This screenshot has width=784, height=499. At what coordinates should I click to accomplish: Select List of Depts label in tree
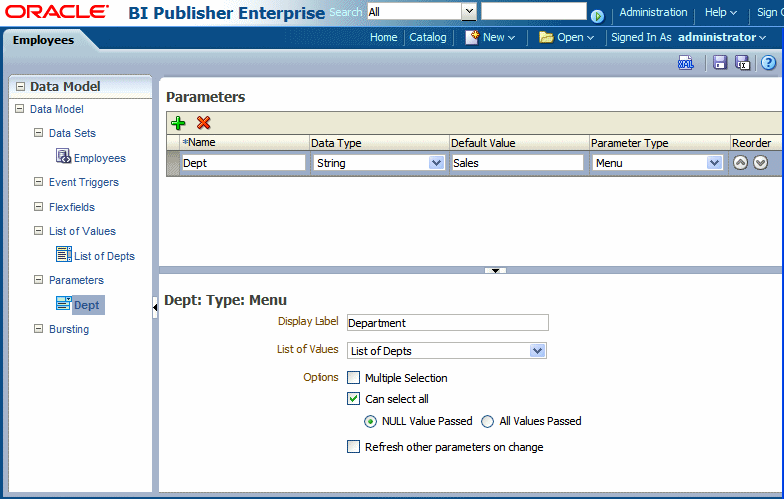click(104, 256)
